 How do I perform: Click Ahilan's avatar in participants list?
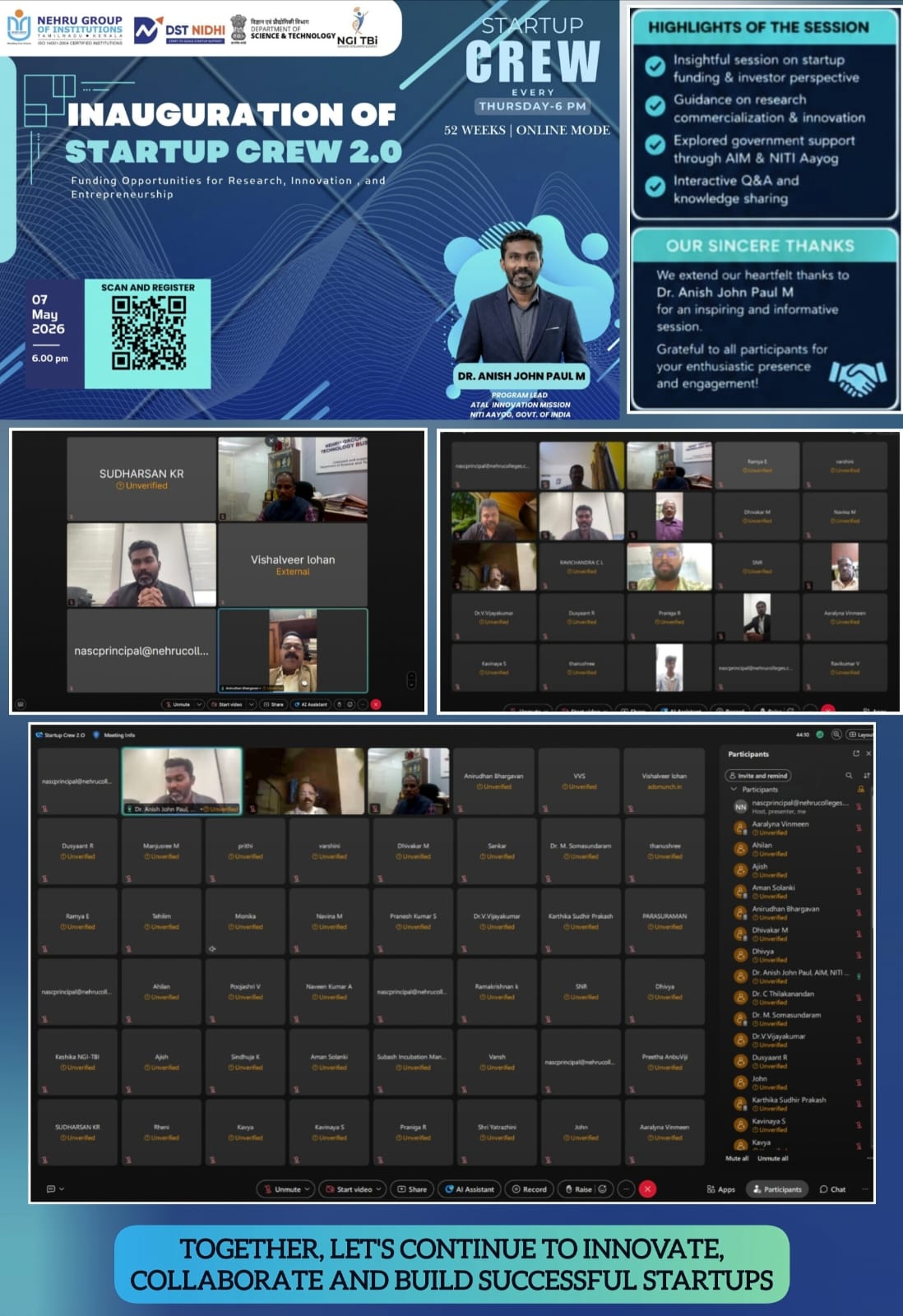coord(740,849)
